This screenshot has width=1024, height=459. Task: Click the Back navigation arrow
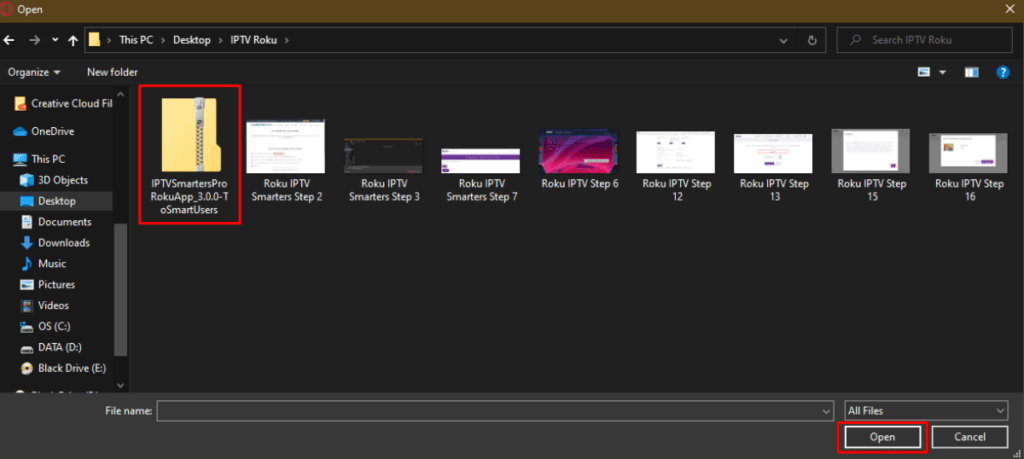tap(9, 40)
